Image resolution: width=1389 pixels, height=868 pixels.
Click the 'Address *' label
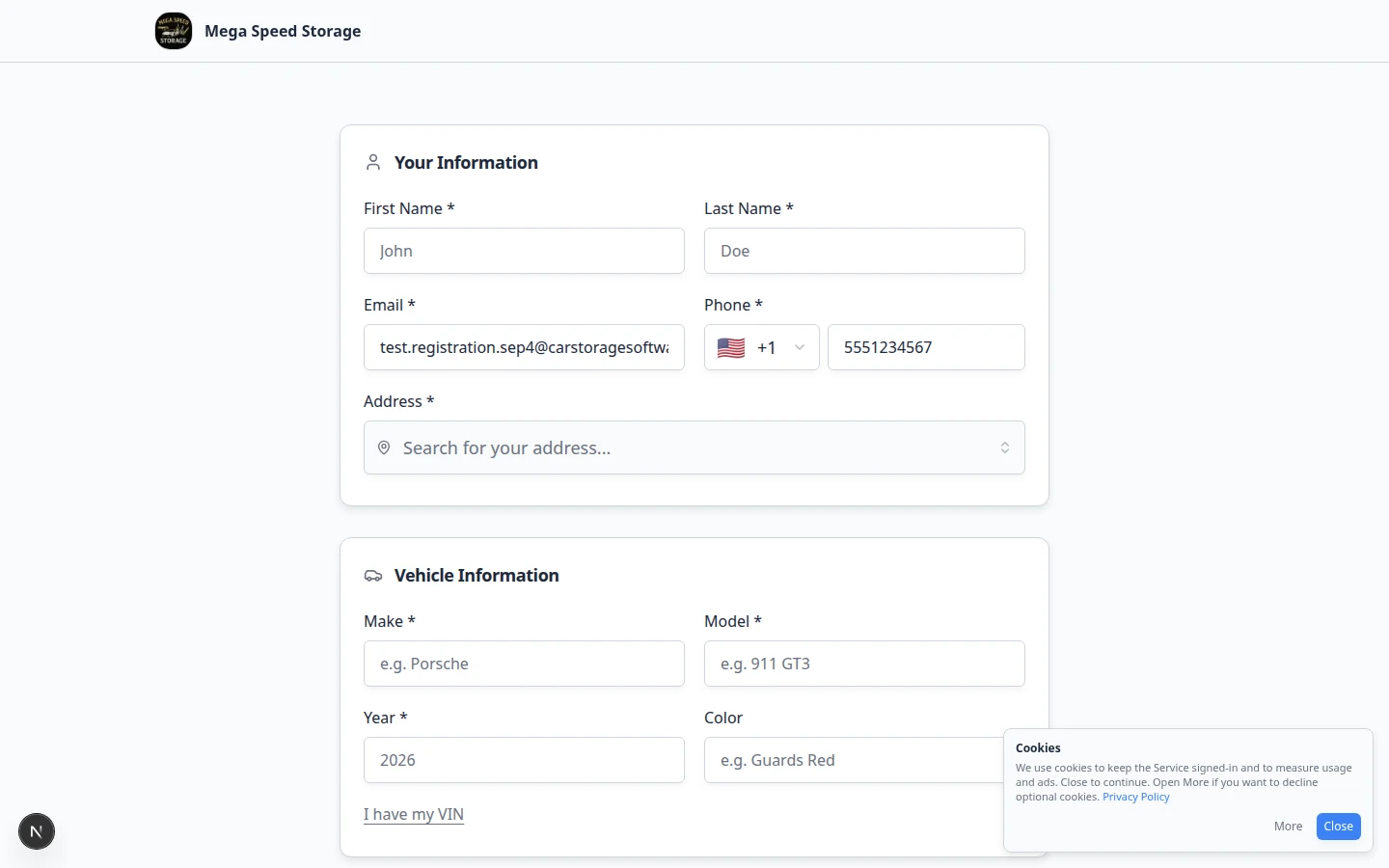click(x=399, y=401)
